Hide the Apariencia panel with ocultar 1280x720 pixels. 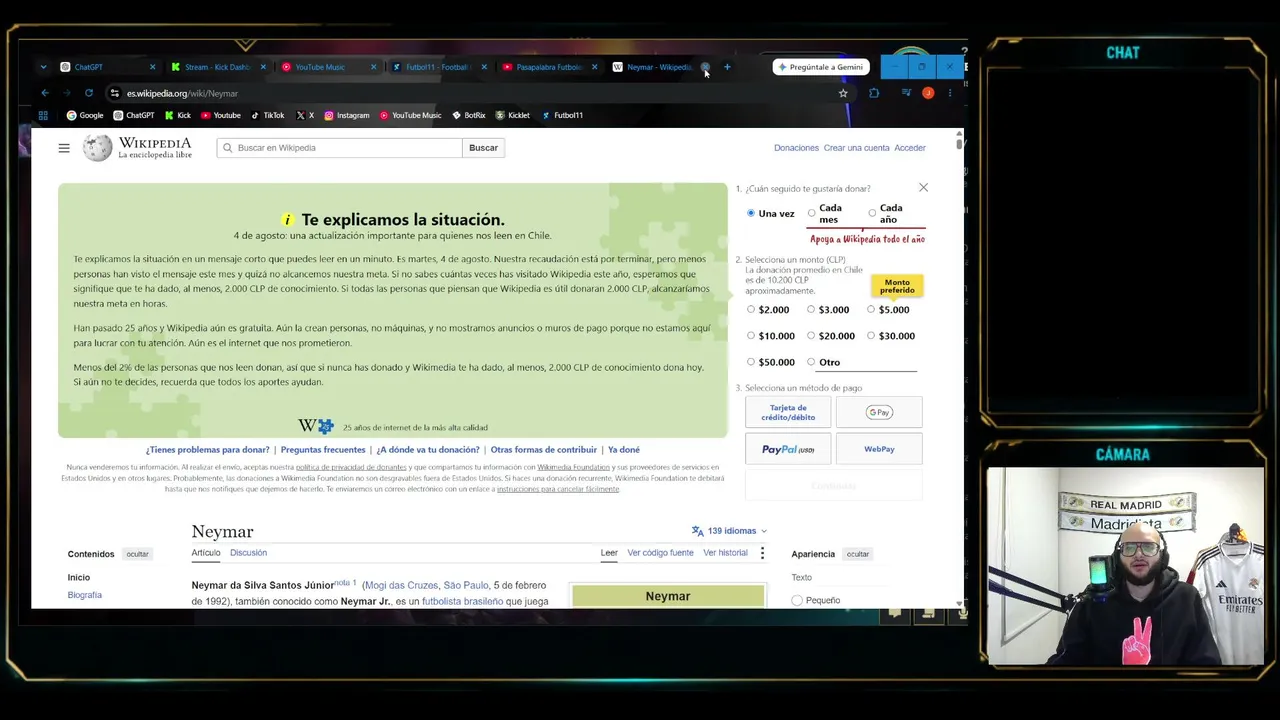(x=858, y=554)
